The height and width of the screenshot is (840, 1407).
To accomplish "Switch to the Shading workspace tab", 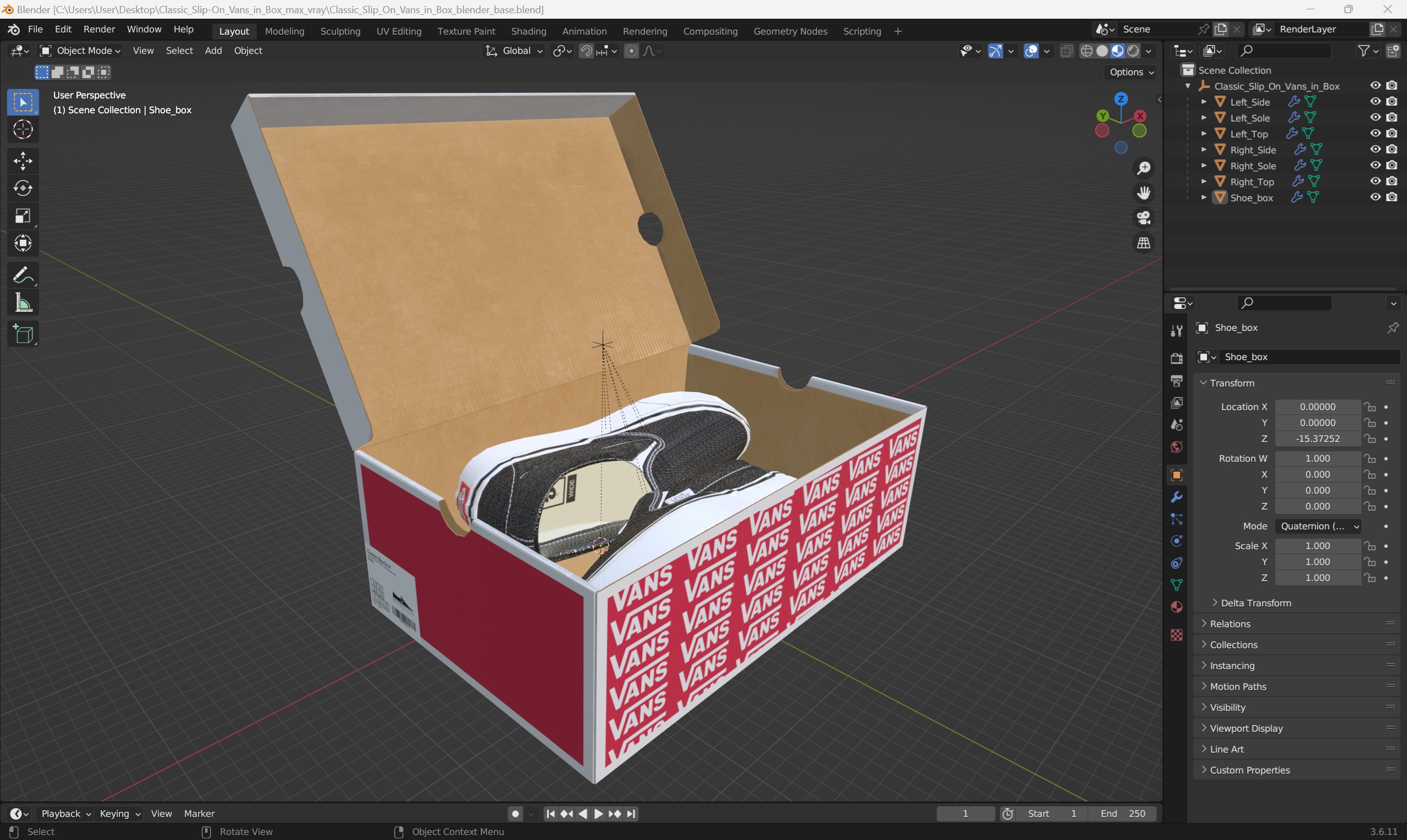I will (528, 31).
